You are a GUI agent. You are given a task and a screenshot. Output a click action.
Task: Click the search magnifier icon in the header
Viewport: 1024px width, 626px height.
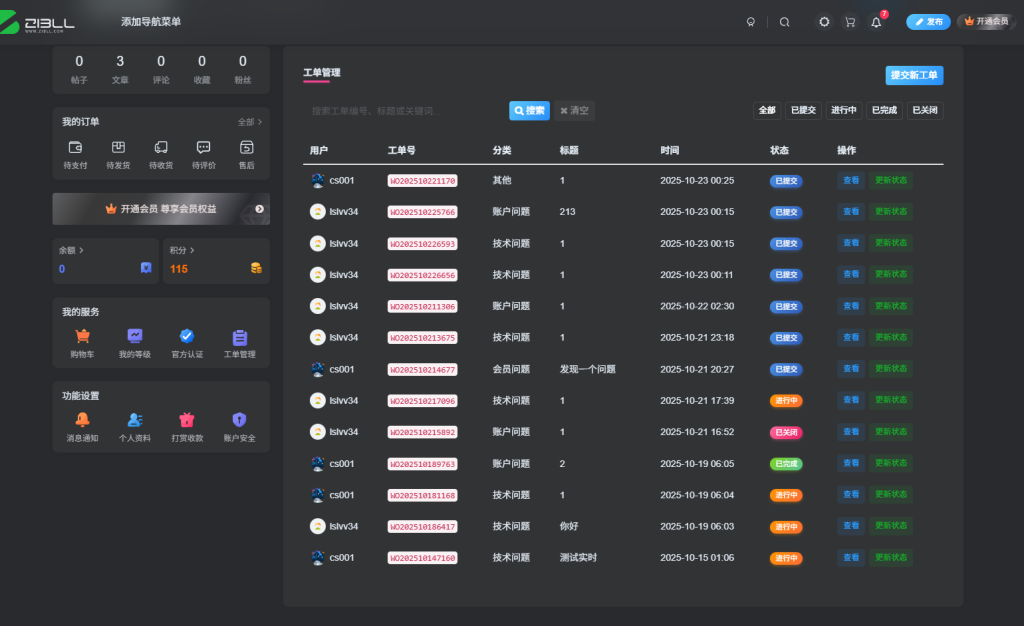(x=784, y=21)
